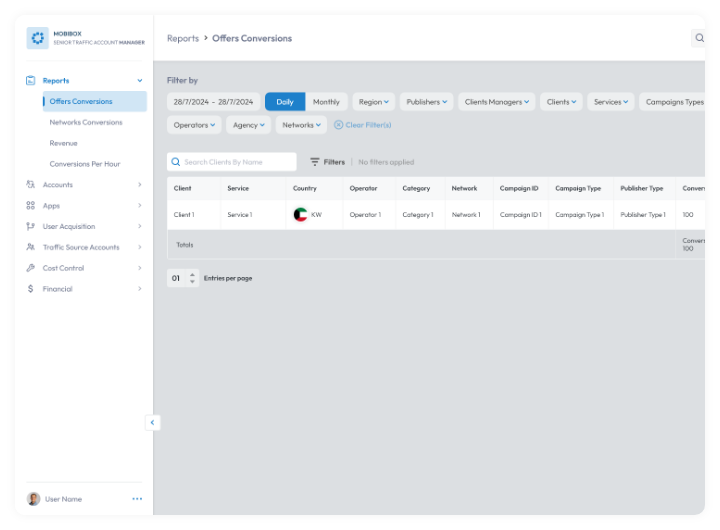Open Networks Conversions report
This screenshot has width=720, height=530.
coord(86,122)
